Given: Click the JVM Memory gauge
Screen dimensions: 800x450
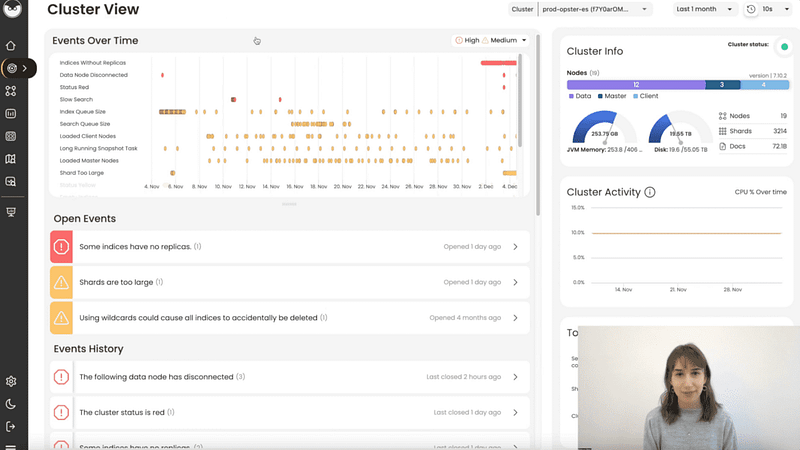Looking at the screenshot, I should tap(604, 128).
